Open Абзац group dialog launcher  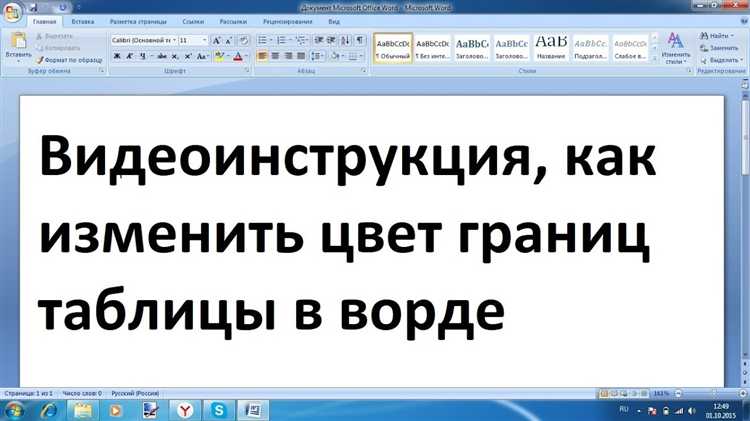click(364, 71)
